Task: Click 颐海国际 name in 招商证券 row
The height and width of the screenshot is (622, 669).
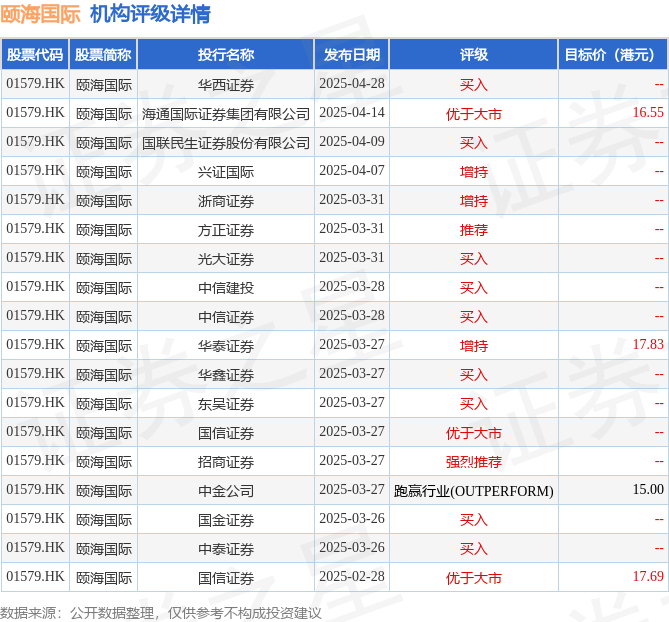Action: pos(104,462)
